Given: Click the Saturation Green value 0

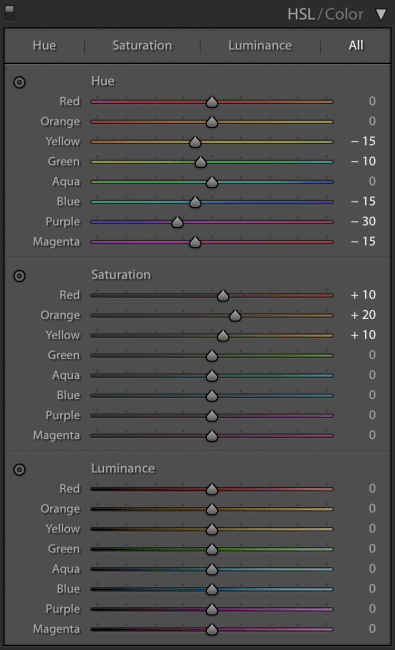Looking at the screenshot, I should (x=372, y=355).
